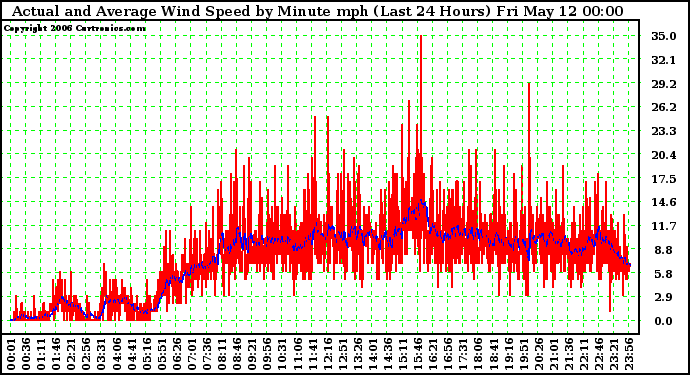
Task: Click the 22:46 time label
Action: click(598, 354)
